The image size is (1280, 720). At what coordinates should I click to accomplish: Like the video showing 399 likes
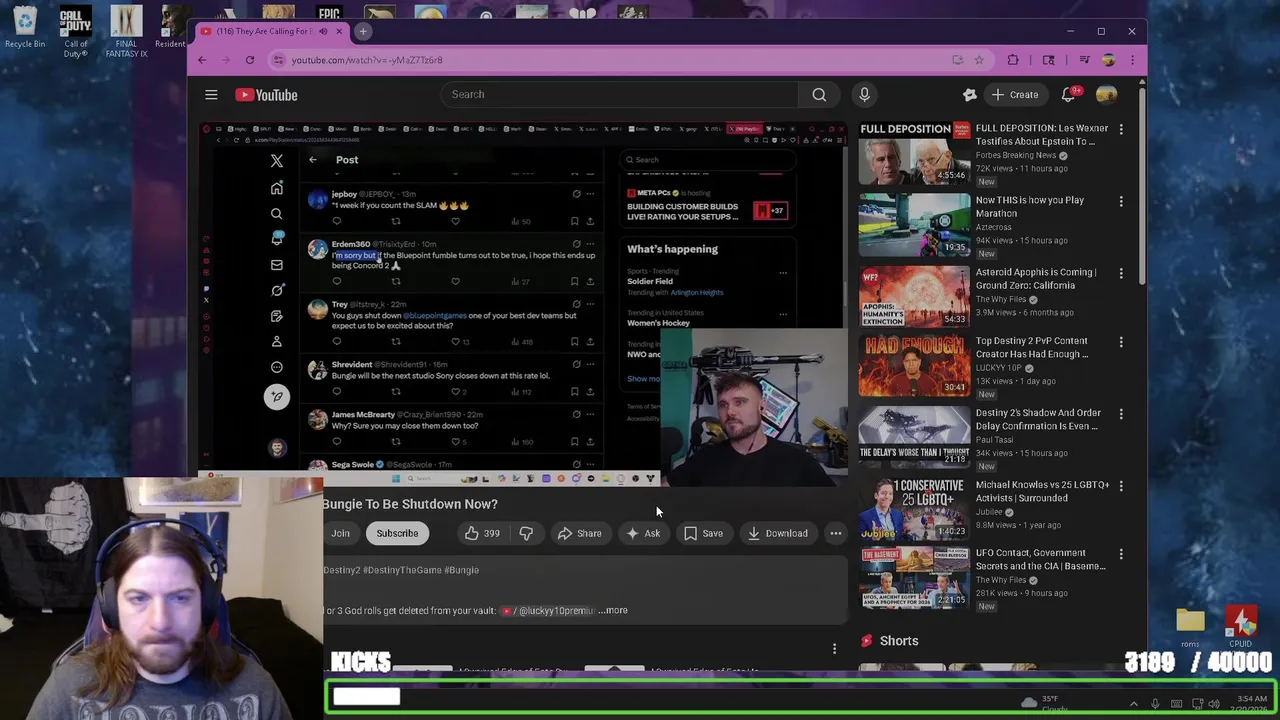[482, 533]
